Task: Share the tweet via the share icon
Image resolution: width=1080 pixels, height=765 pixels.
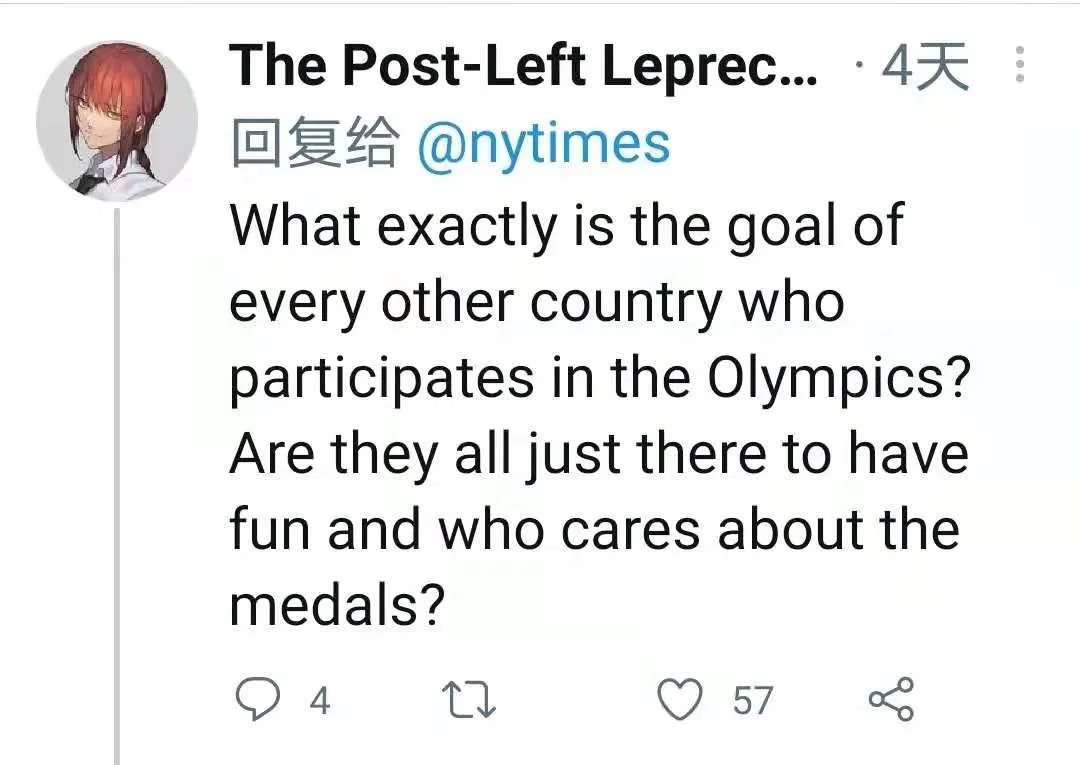Action: [891, 698]
